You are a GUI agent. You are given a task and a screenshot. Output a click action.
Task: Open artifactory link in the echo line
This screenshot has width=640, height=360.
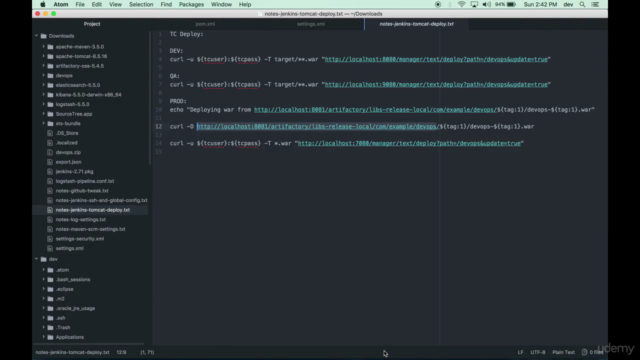tap(375, 110)
